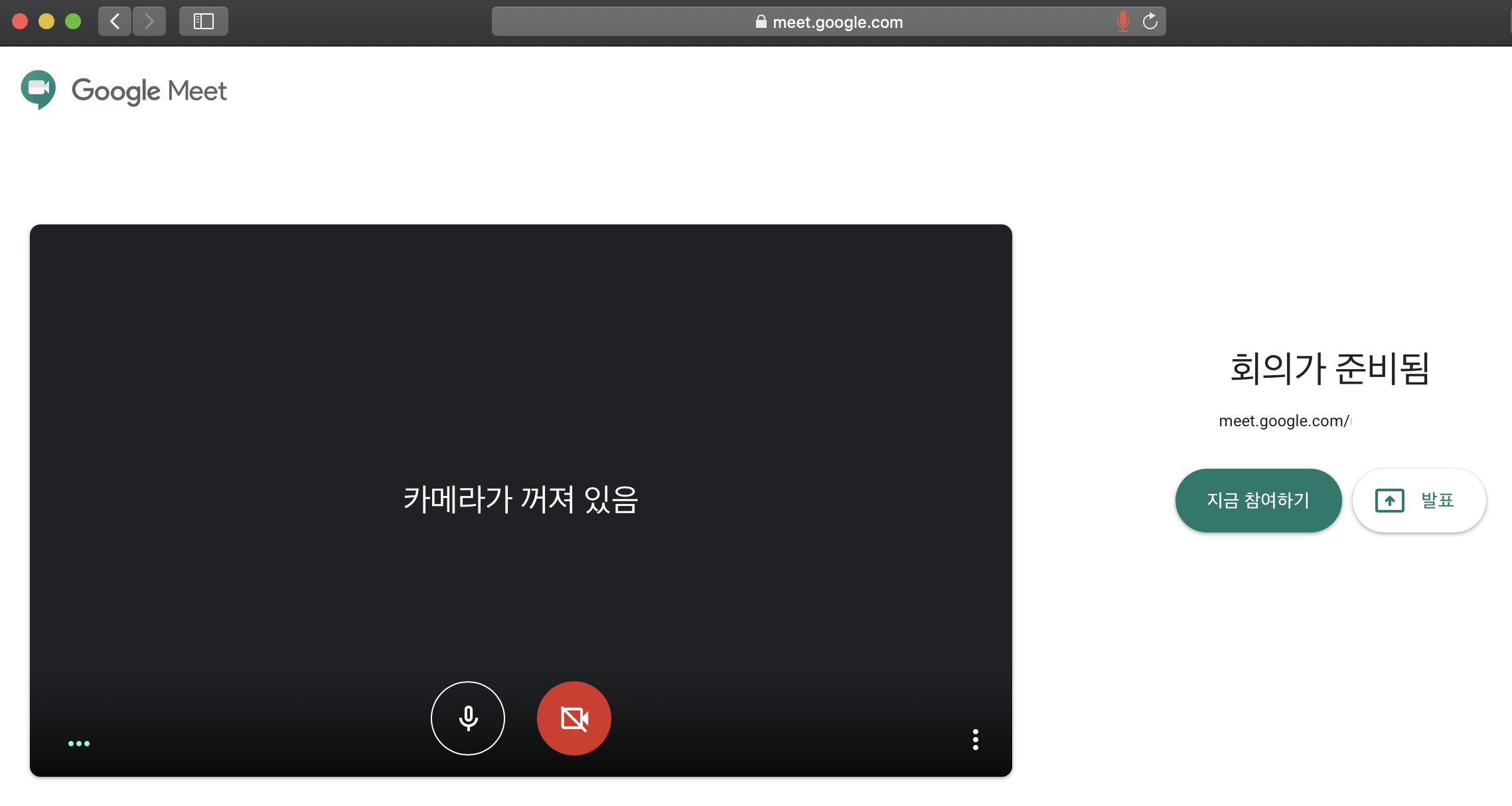This screenshot has width=1512, height=806.
Task: Open the vertical three-dot options menu
Action: [975, 739]
